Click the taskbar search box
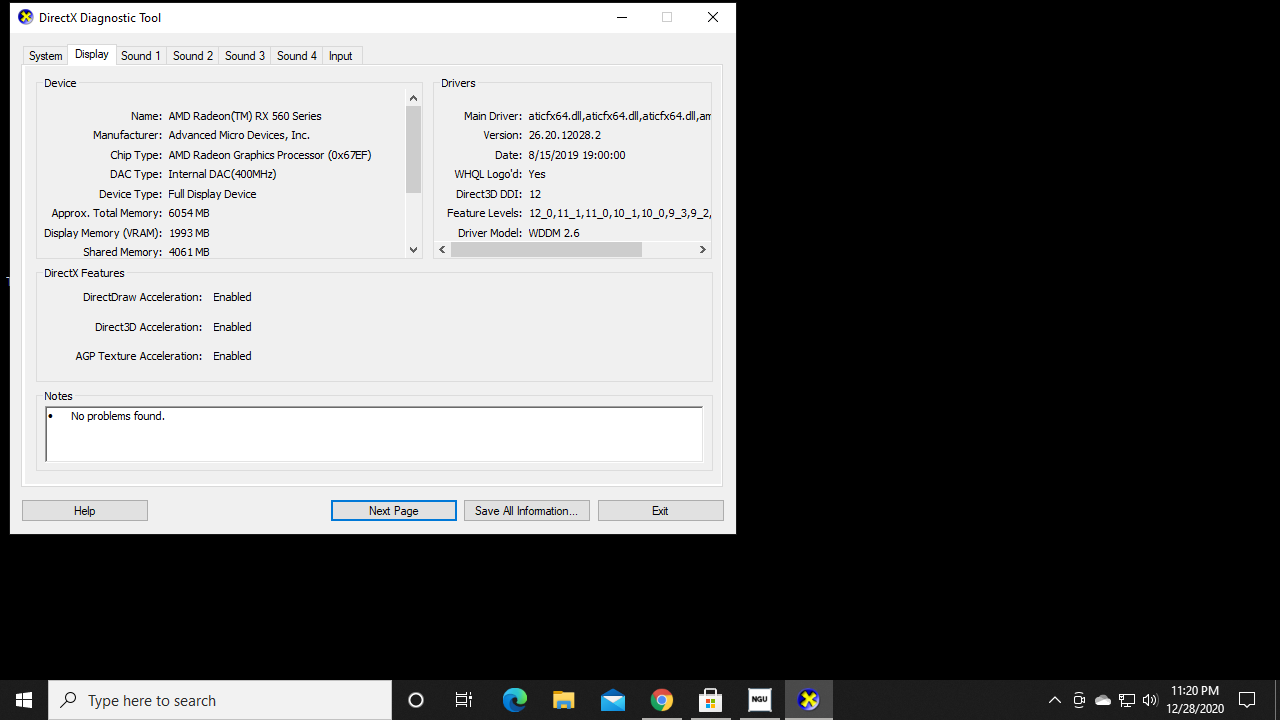The image size is (1280, 720). 220,700
